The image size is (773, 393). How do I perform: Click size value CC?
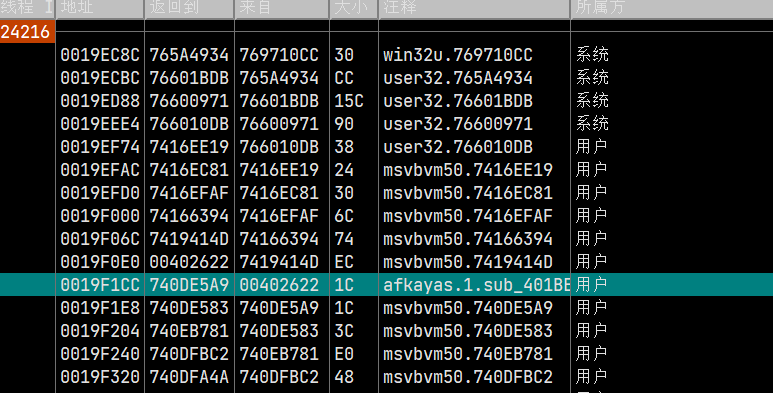click(344, 78)
